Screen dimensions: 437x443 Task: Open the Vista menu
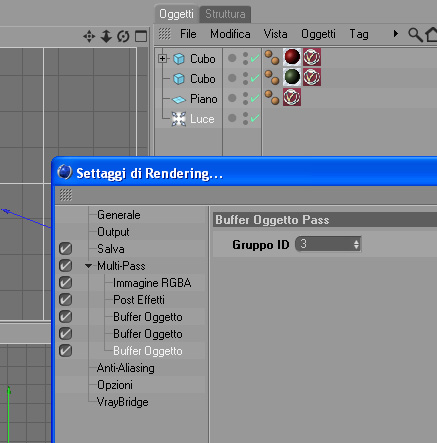[x=275, y=34]
